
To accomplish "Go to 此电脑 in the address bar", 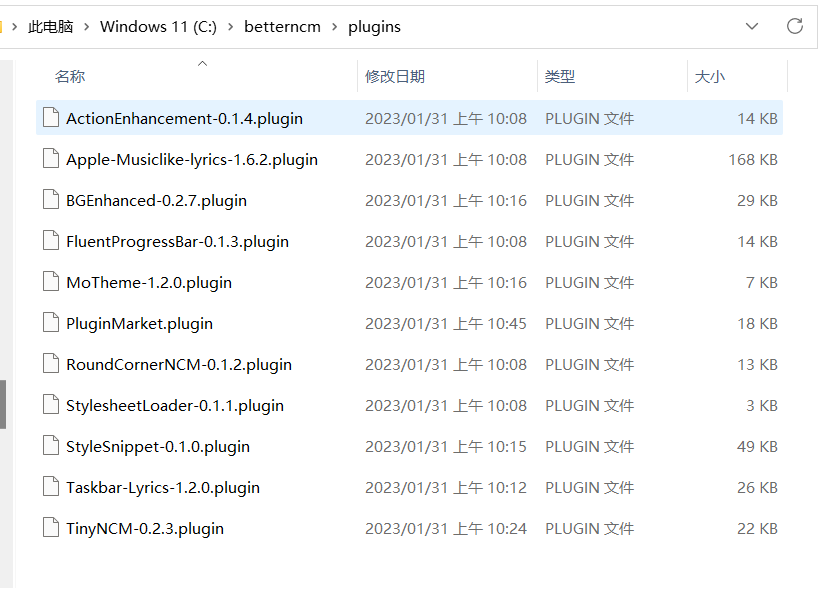I will coord(50,26).
